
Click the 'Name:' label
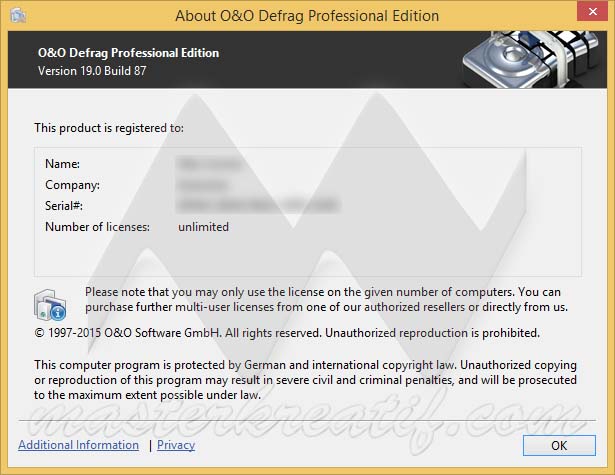(62, 164)
